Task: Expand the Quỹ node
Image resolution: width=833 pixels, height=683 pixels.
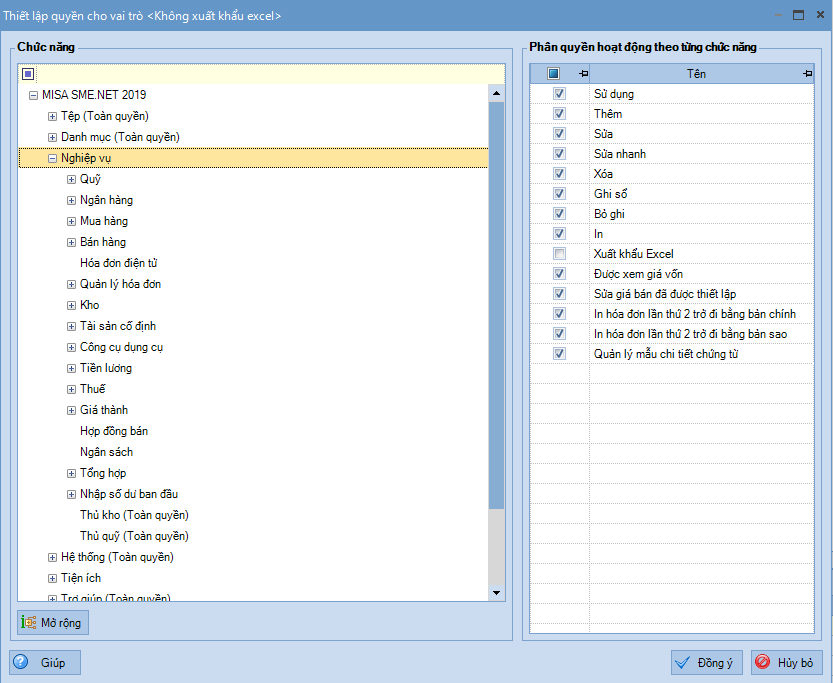Action: [x=71, y=180]
